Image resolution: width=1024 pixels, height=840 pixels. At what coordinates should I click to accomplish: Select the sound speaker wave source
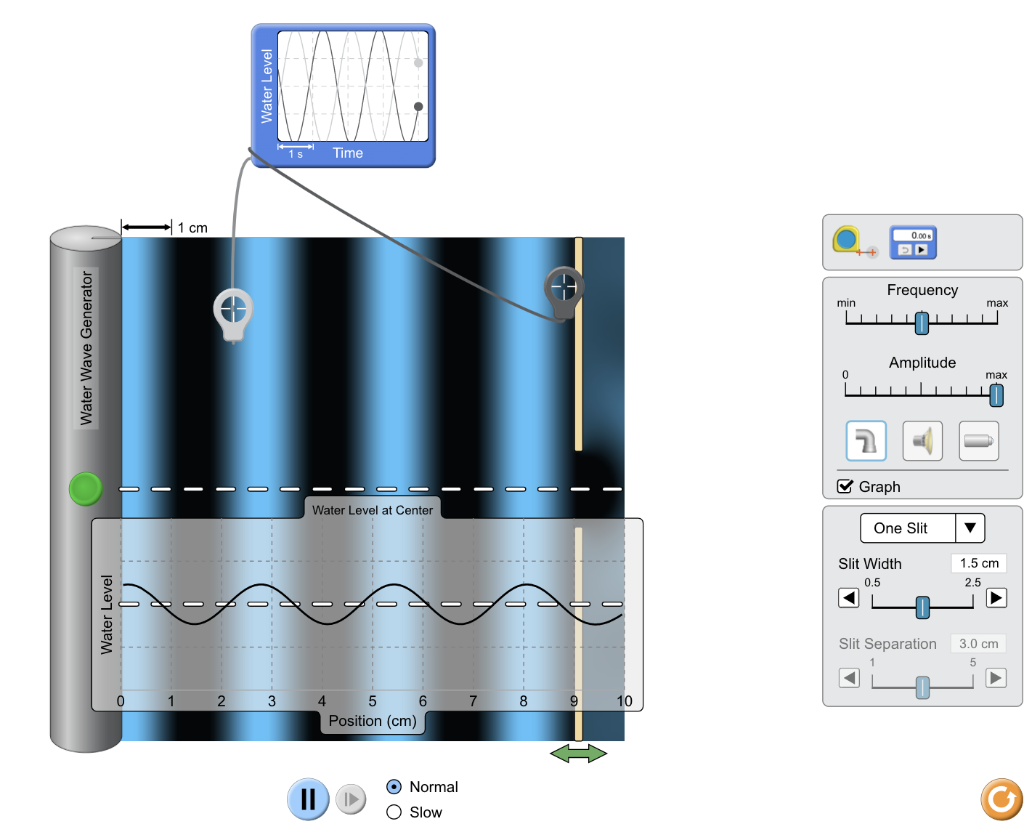921,440
